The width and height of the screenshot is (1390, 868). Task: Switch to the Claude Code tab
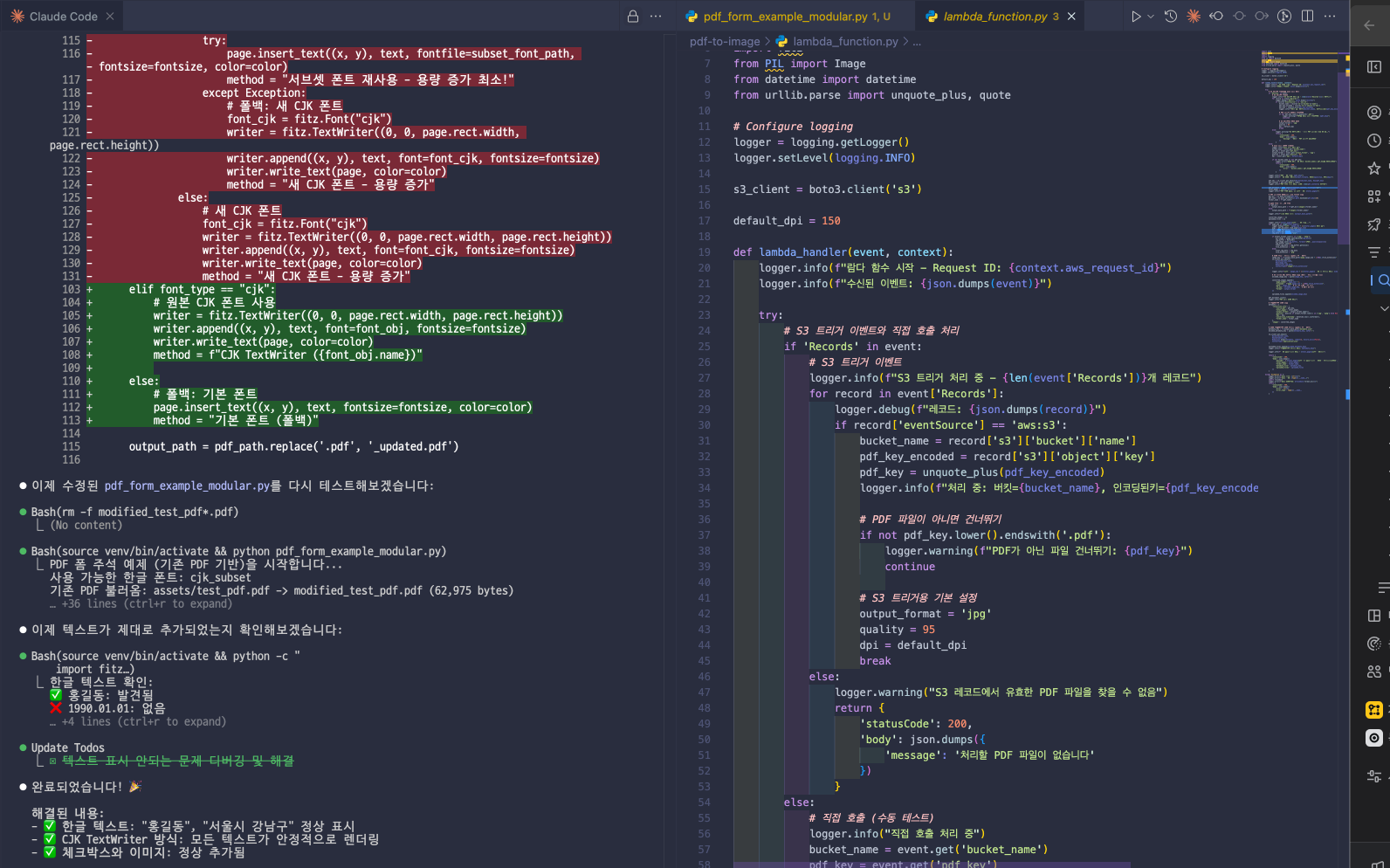(62, 17)
